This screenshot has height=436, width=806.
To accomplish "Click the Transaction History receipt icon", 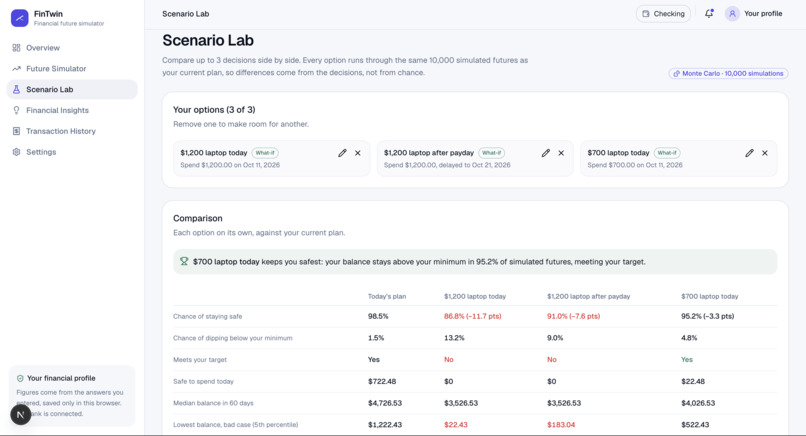I will (16, 131).
